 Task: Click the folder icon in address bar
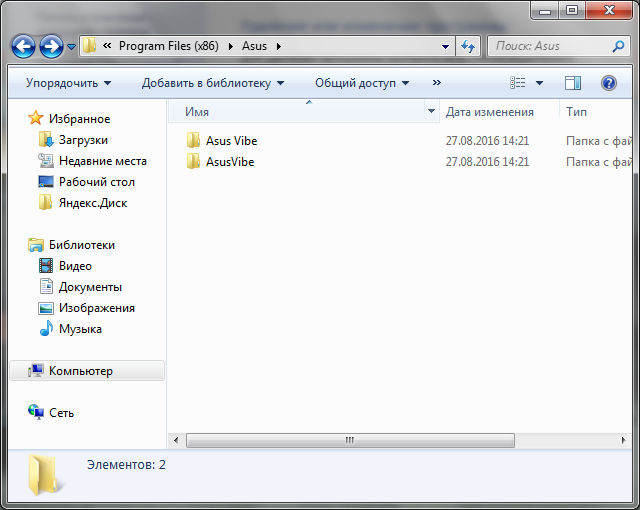(x=89, y=46)
